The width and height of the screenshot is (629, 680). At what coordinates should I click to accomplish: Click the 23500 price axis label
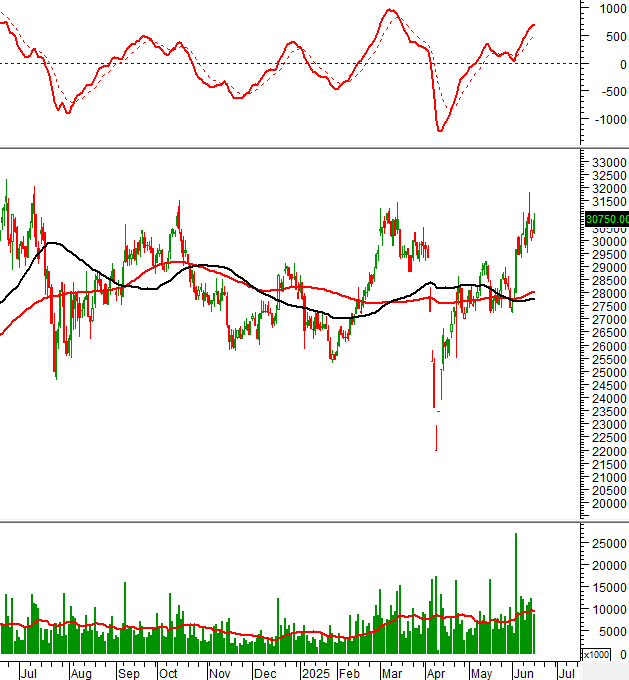609,412
